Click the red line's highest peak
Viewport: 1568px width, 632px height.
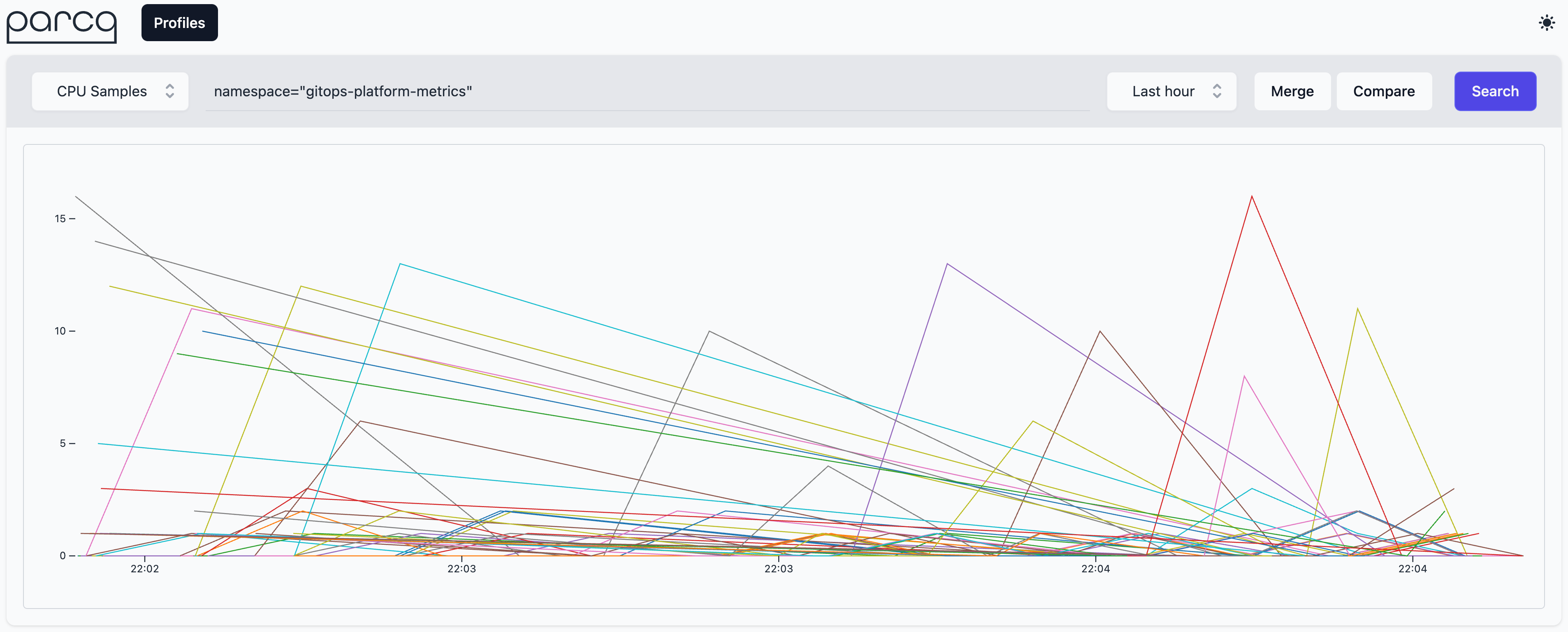[x=1251, y=197]
